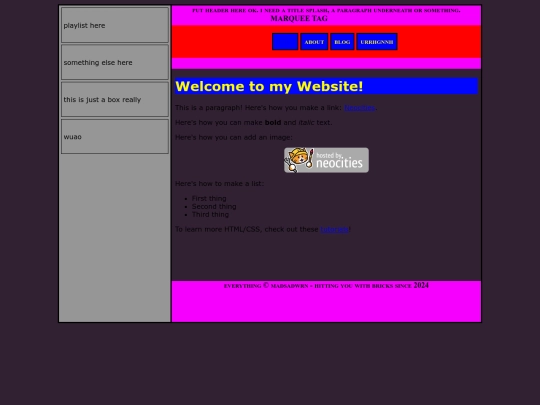Open the ABOUT navigation button
540x405 pixels.
314,42
